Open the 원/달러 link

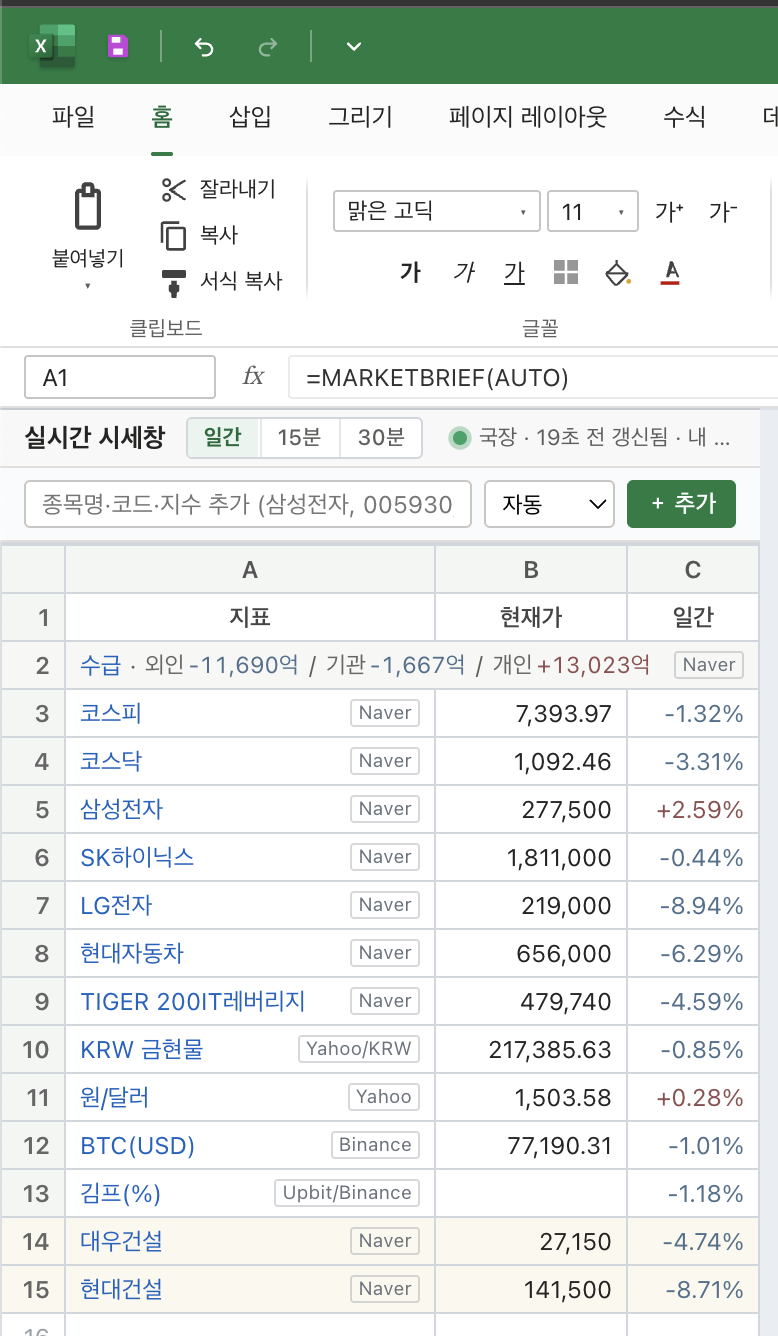click(115, 1097)
